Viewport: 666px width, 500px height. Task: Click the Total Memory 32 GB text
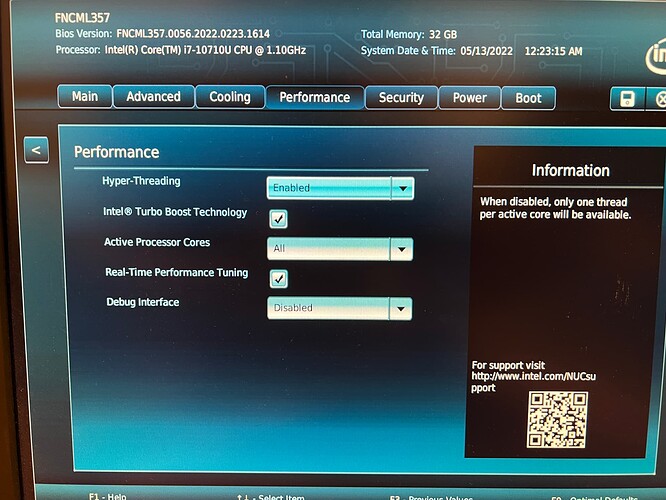click(409, 34)
